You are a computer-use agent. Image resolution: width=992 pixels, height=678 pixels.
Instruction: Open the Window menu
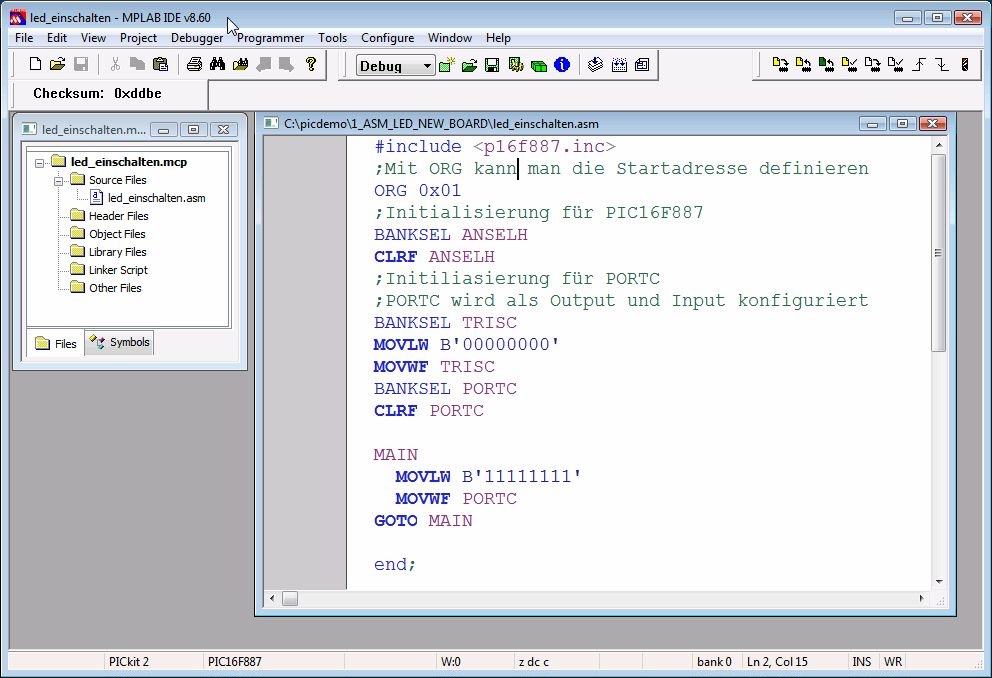pyautogui.click(x=450, y=38)
